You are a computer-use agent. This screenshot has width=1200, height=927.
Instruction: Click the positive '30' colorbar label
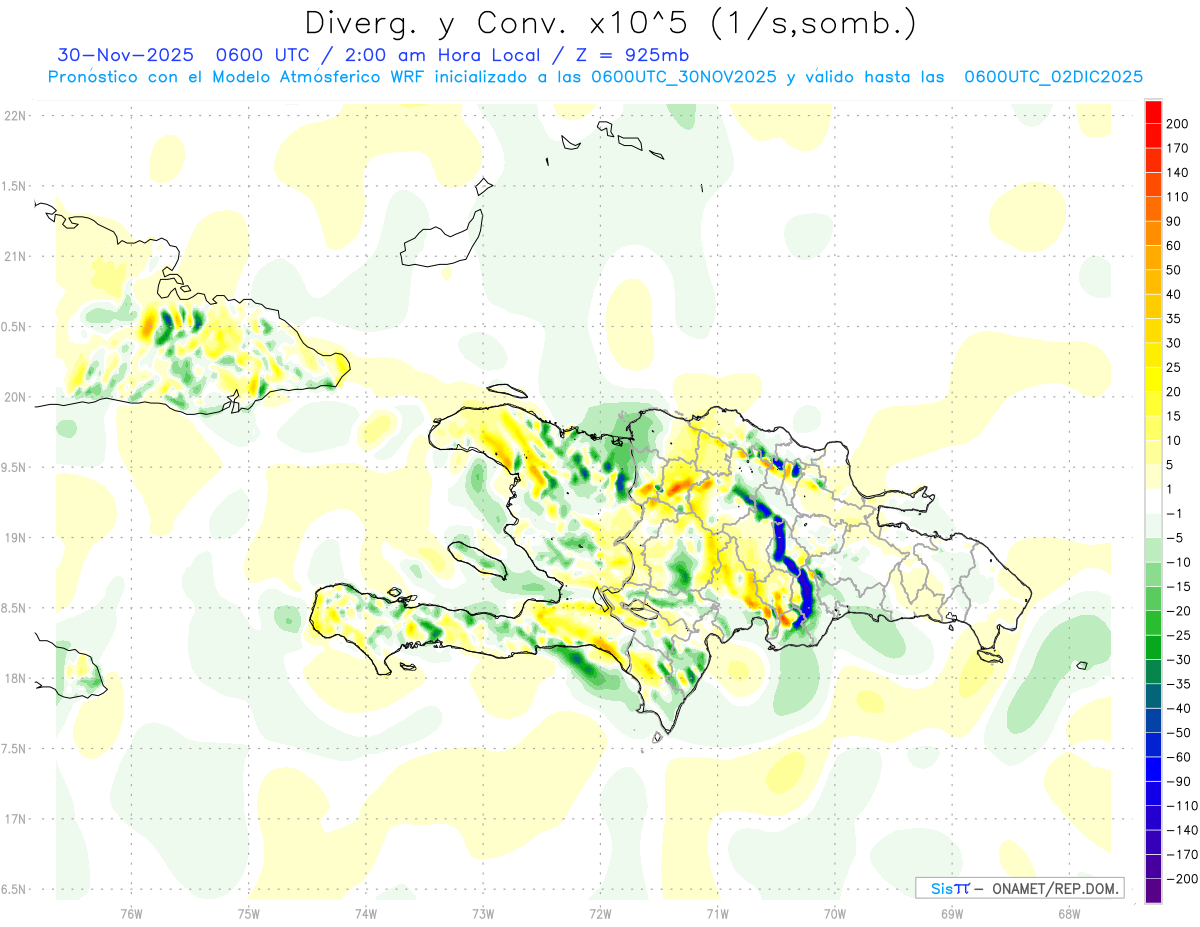click(1175, 343)
